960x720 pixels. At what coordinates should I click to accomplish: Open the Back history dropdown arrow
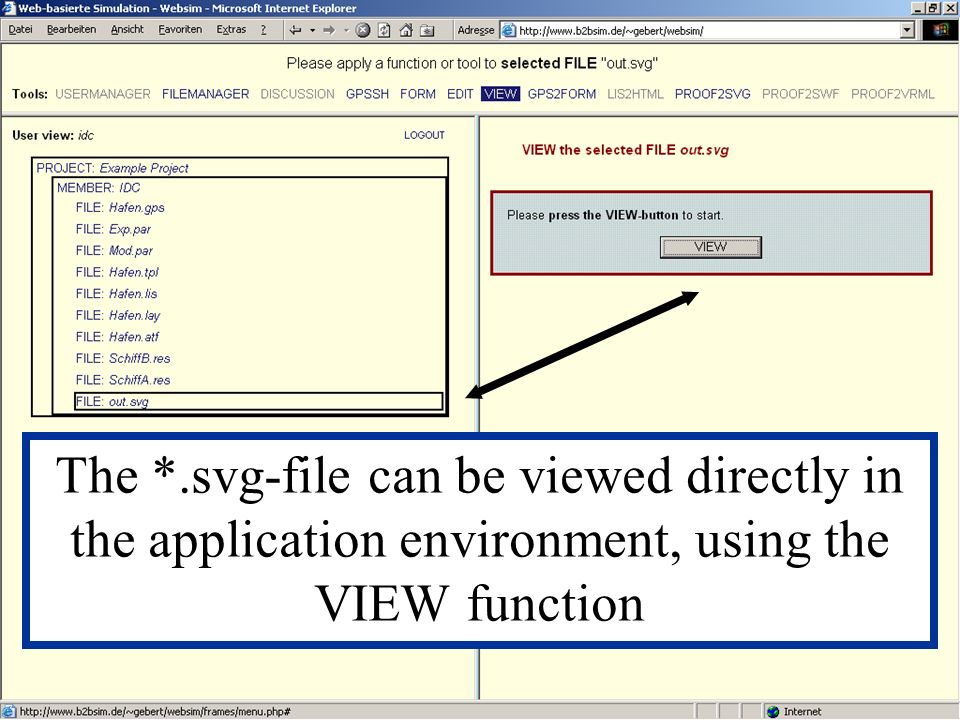click(312, 30)
